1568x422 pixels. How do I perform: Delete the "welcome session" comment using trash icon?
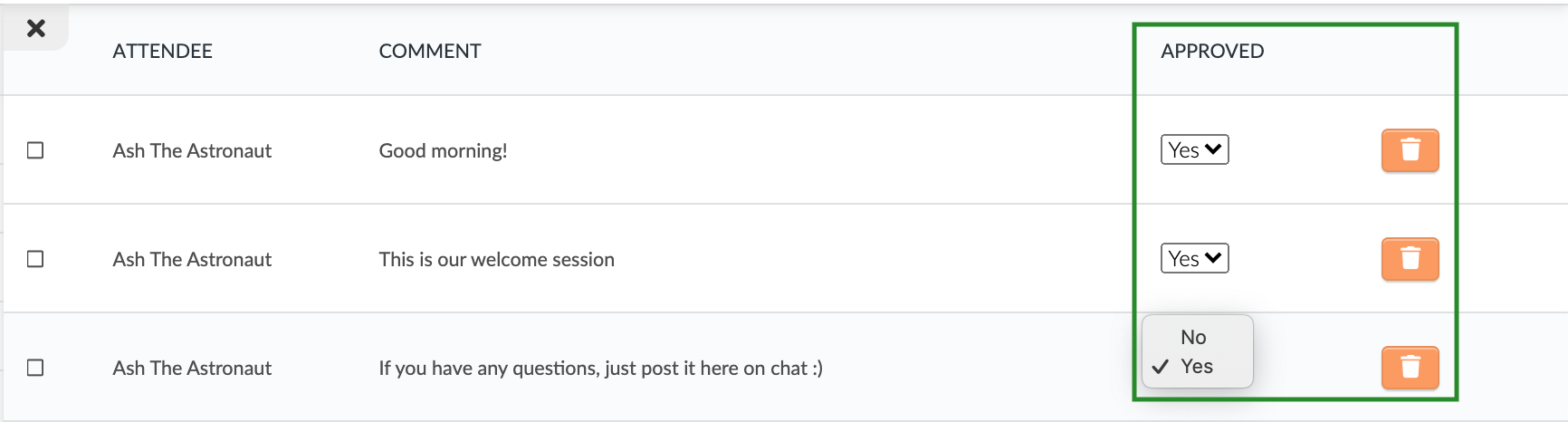[1410, 259]
